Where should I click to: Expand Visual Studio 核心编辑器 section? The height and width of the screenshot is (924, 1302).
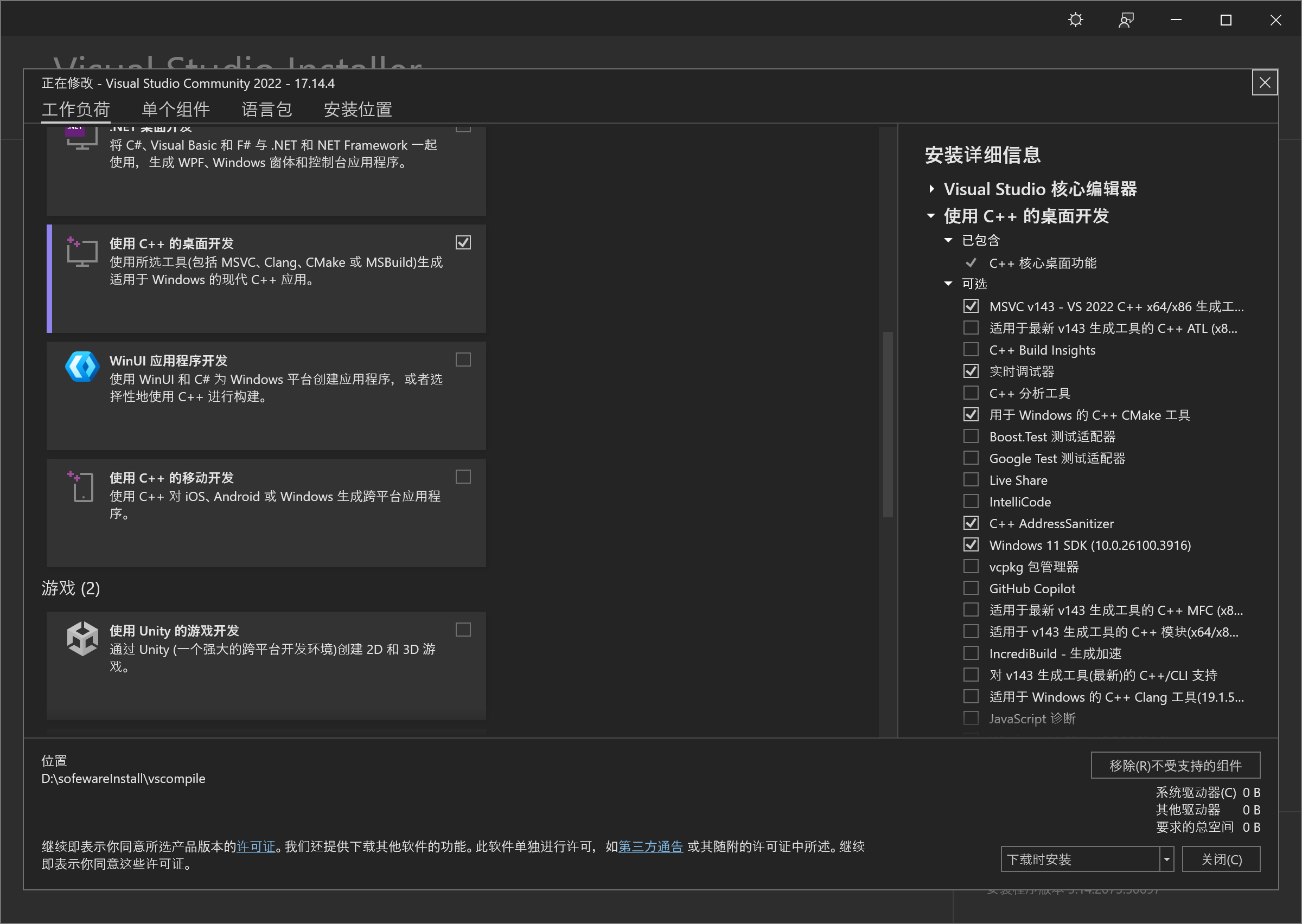coord(931,189)
